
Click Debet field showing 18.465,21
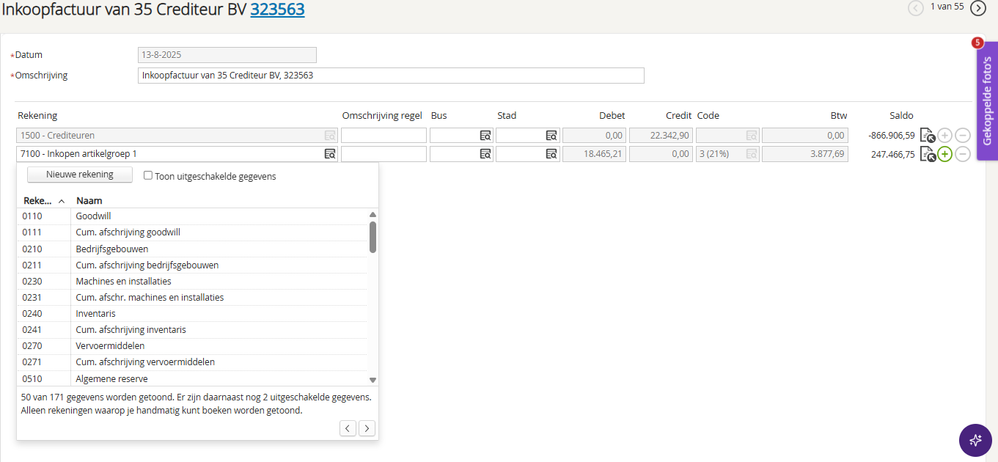(x=594, y=154)
